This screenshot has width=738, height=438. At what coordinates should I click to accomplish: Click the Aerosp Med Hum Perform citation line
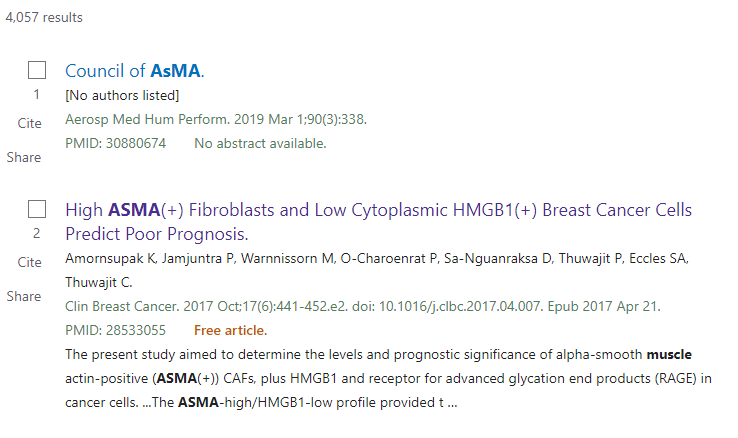tap(216, 119)
